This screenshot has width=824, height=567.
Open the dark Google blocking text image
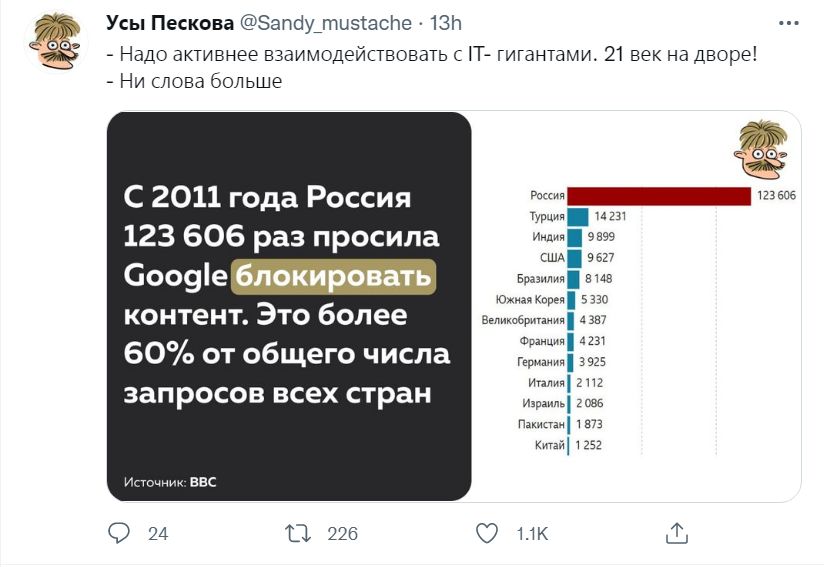[x=289, y=306]
